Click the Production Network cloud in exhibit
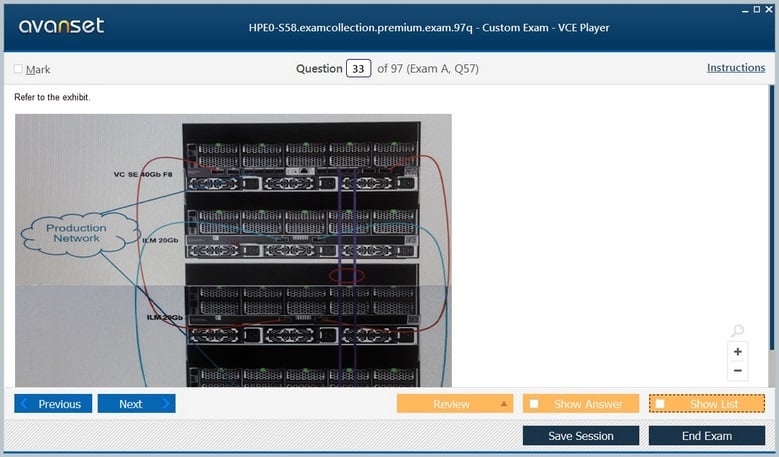The height and width of the screenshot is (457, 779). pos(79,233)
